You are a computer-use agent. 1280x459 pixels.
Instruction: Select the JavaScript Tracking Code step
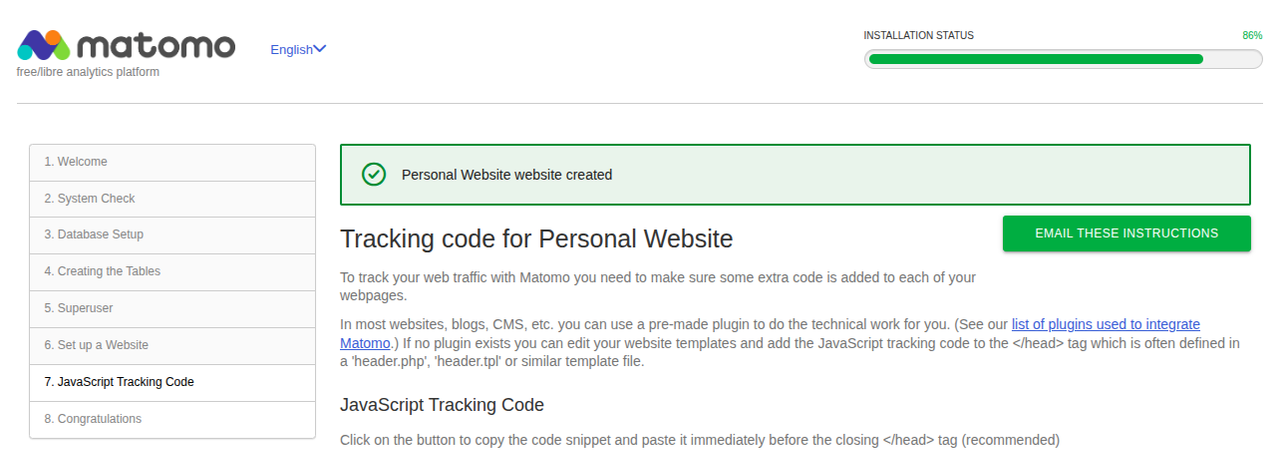[119, 382]
